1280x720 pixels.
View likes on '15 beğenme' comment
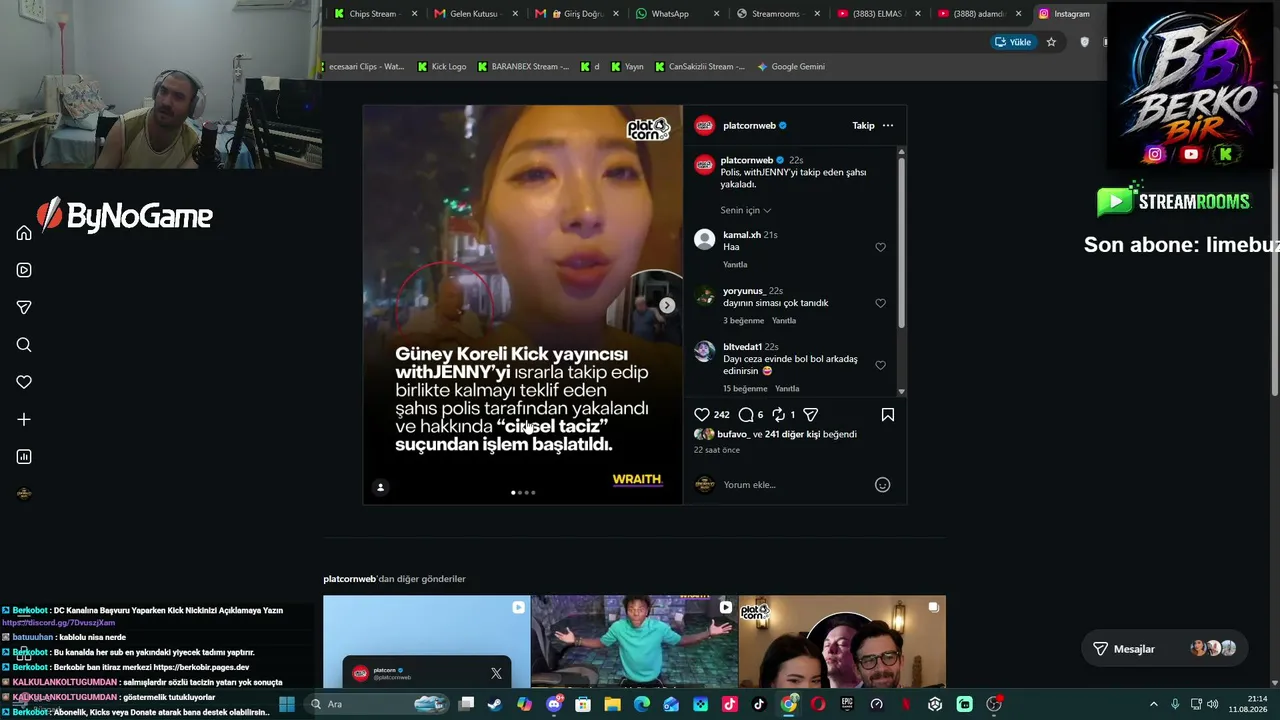745,389
